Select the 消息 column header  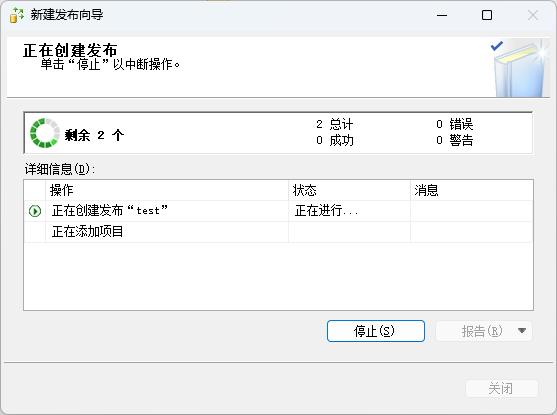(x=472, y=190)
